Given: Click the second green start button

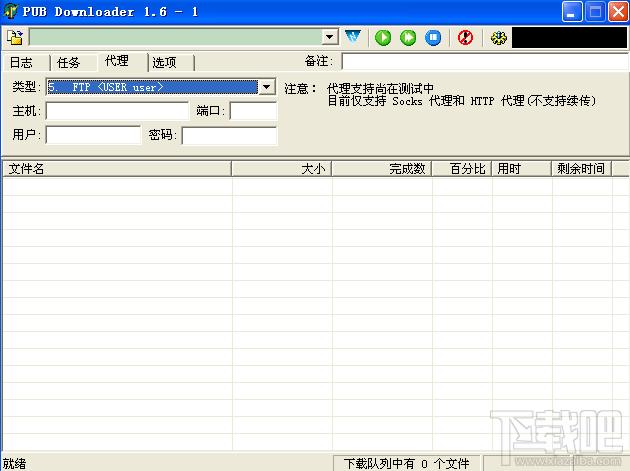Looking at the screenshot, I should (408, 38).
